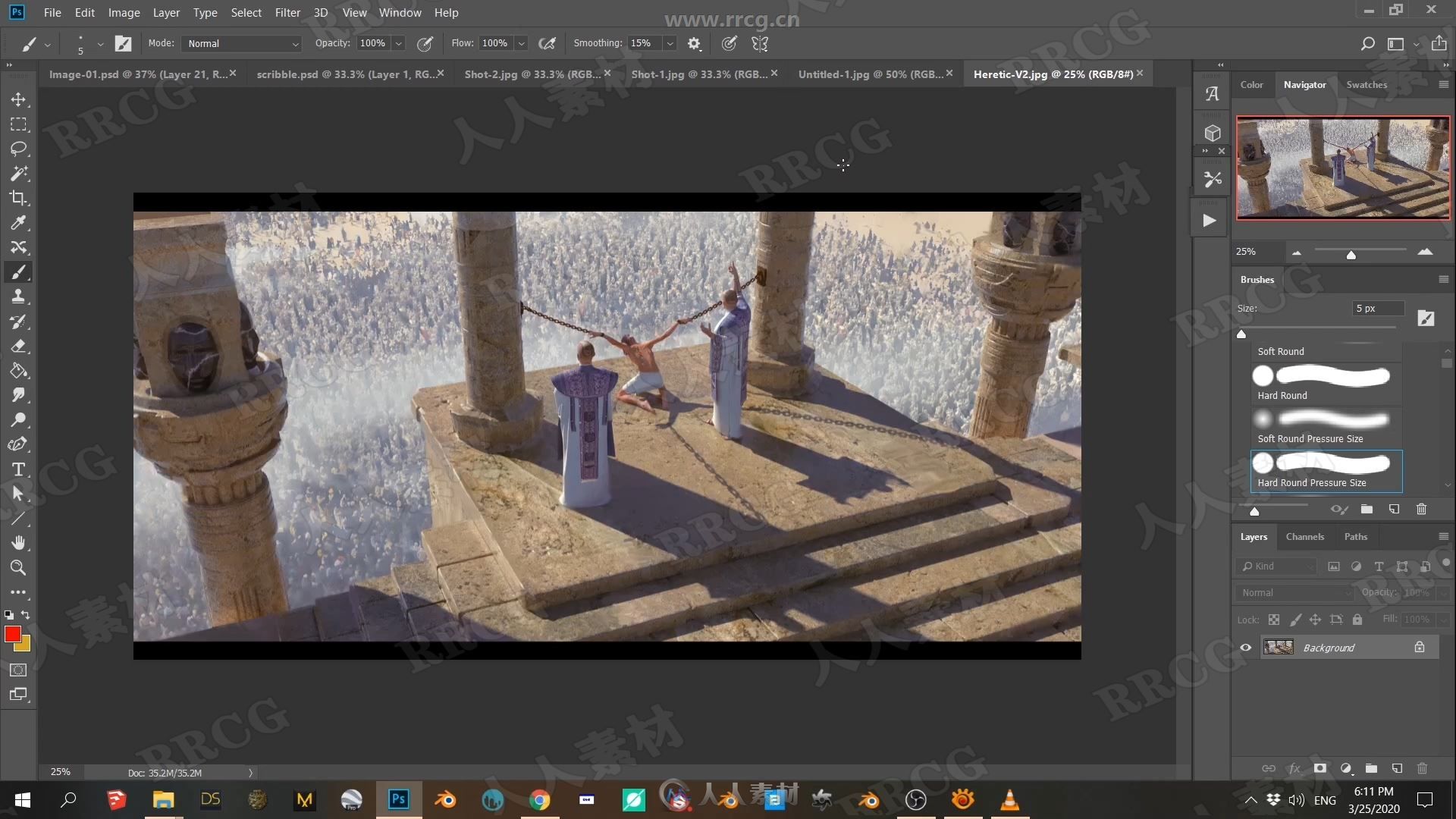Toggle lock transparent pixels in Layers
The height and width of the screenshot is (819, 1456).
tap(1274, 620)
